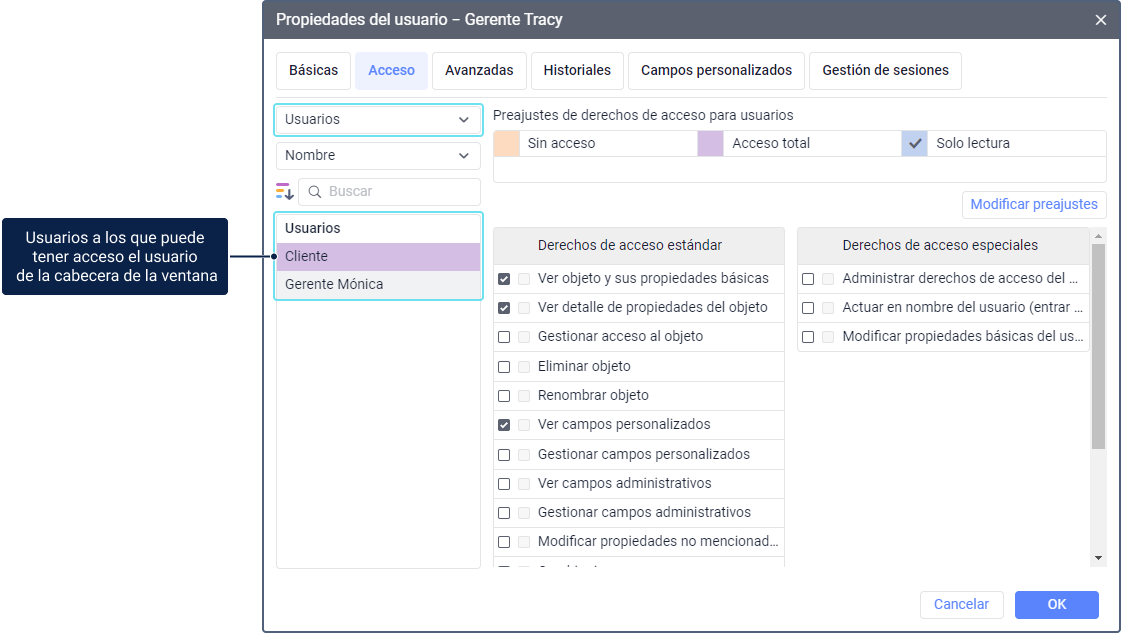Select the Sin acceso orange preset swatch
The width and height of the screenshot is (1121, 633).
[507, 143]
